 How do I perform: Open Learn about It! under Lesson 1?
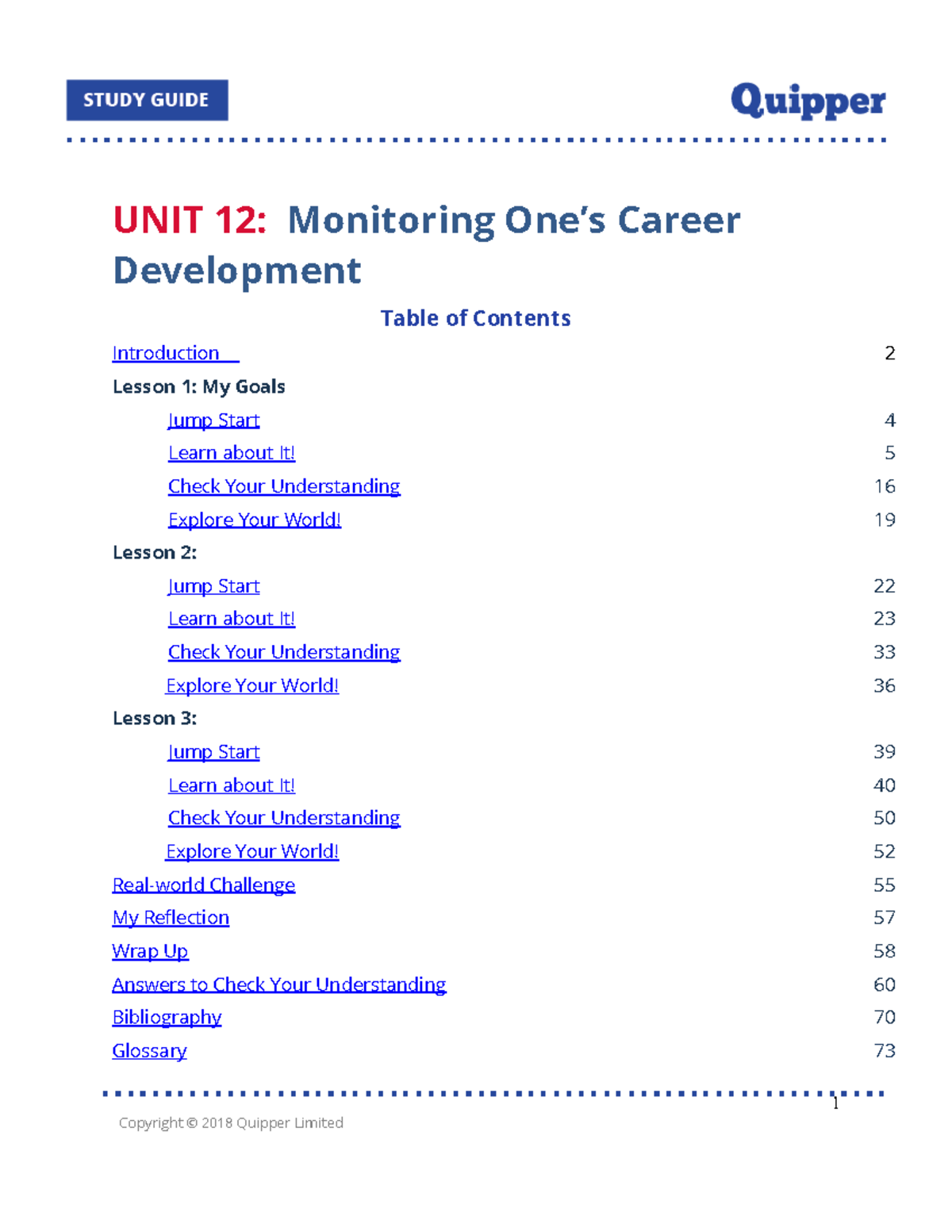pos(231,452)
